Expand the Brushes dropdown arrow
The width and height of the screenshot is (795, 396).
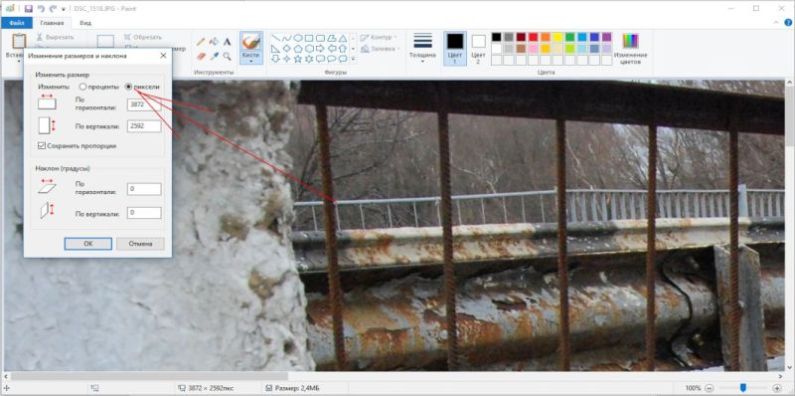coord(251,61)
